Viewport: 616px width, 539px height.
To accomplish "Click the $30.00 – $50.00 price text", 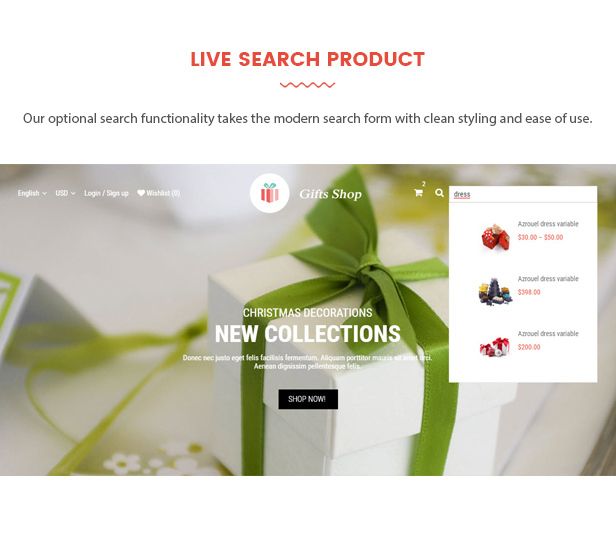I will pyautogui.click(x=540, y=237).
